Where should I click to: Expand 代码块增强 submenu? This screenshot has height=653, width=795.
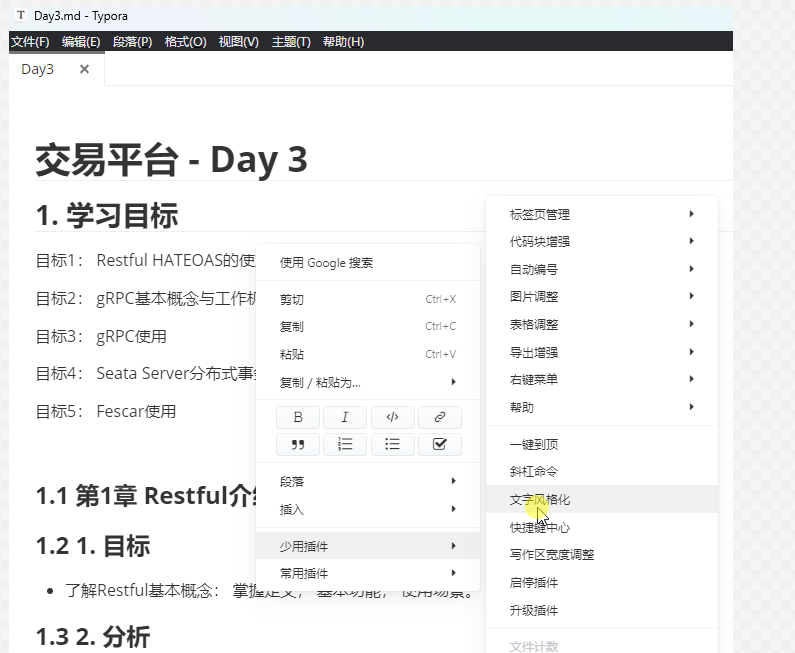click(x=602, y=241)
